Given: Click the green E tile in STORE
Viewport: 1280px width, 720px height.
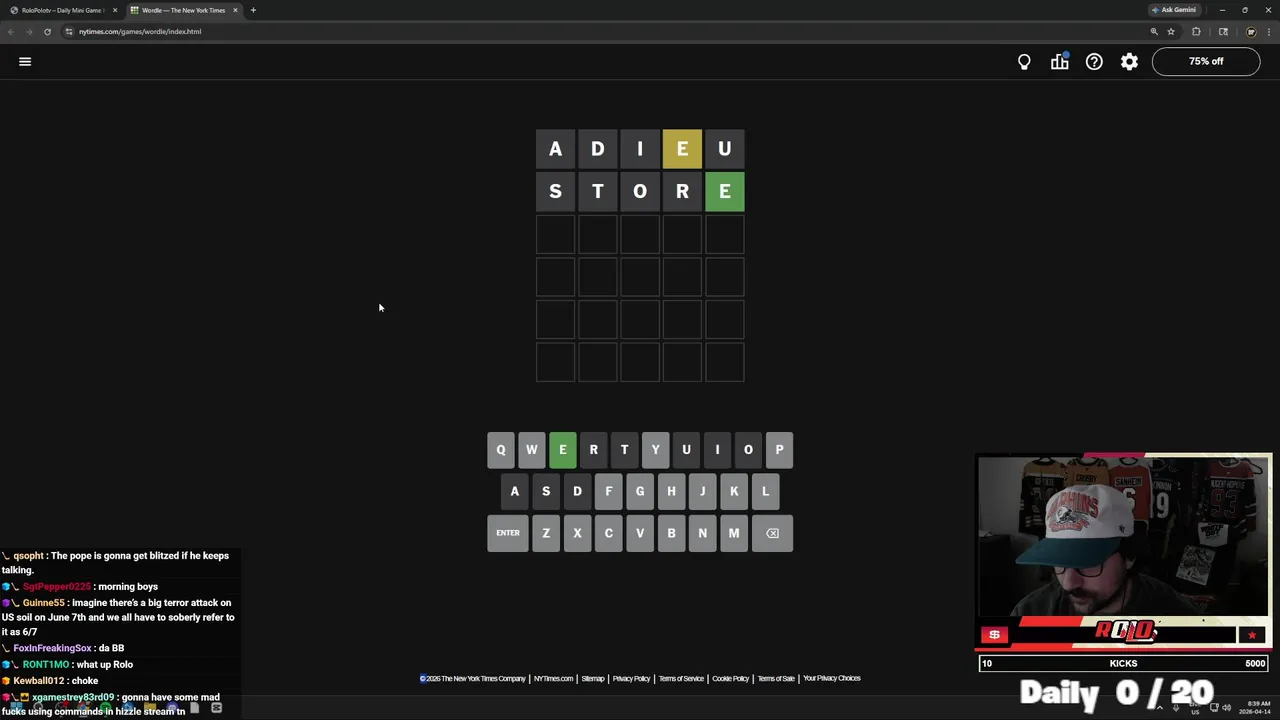Looking at the screenshot, I should (x=725, y=191).
